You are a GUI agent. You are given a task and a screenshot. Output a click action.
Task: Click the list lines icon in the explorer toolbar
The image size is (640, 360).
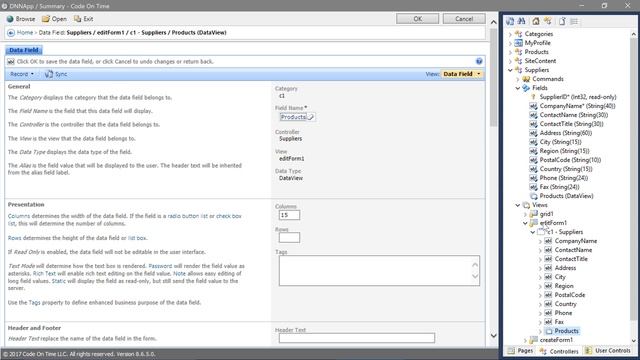pyautogui.click(x=574, y=21)
